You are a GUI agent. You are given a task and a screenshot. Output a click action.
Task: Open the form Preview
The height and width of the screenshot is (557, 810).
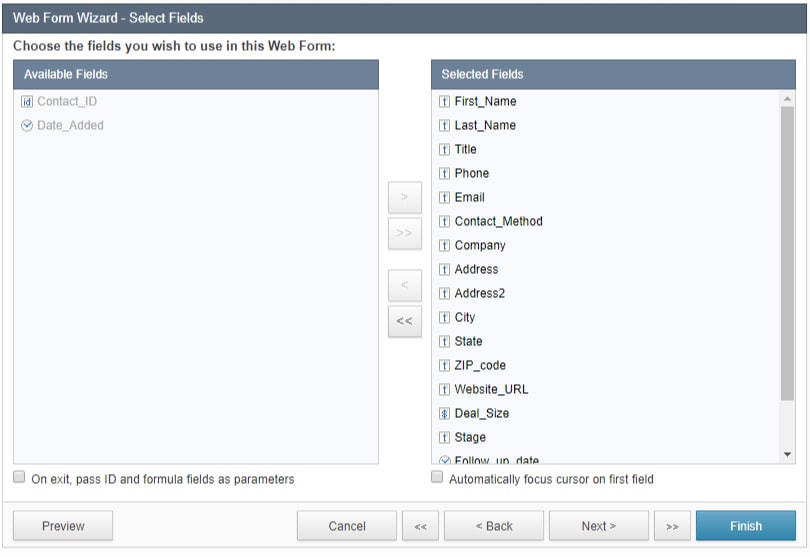coord(63,526)
